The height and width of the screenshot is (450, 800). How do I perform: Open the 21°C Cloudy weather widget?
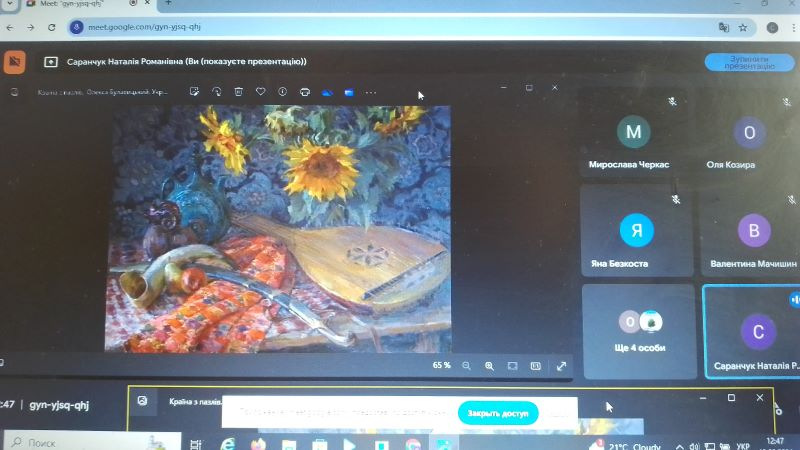626,446
